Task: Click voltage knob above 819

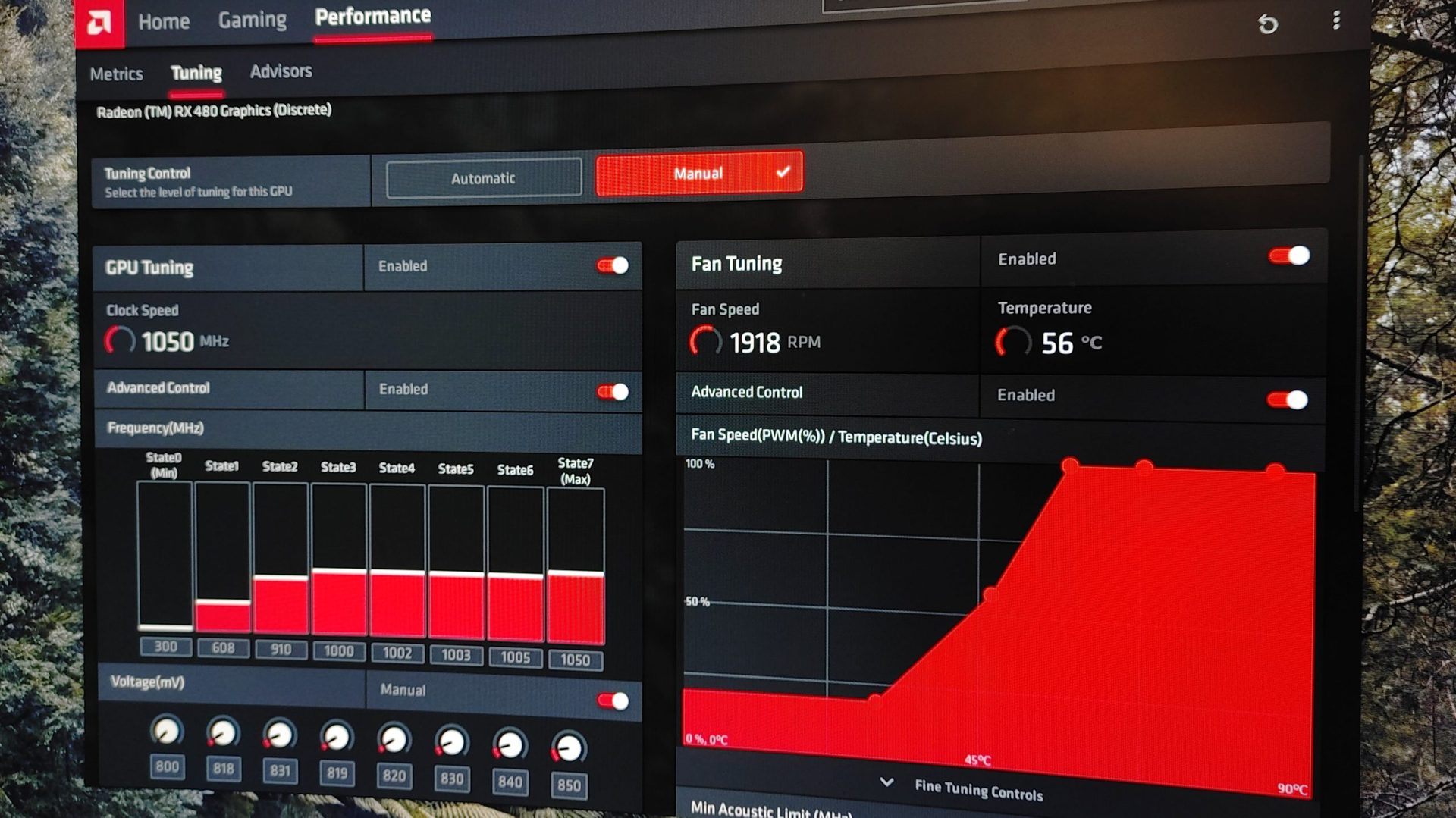Action: (337, 738)
